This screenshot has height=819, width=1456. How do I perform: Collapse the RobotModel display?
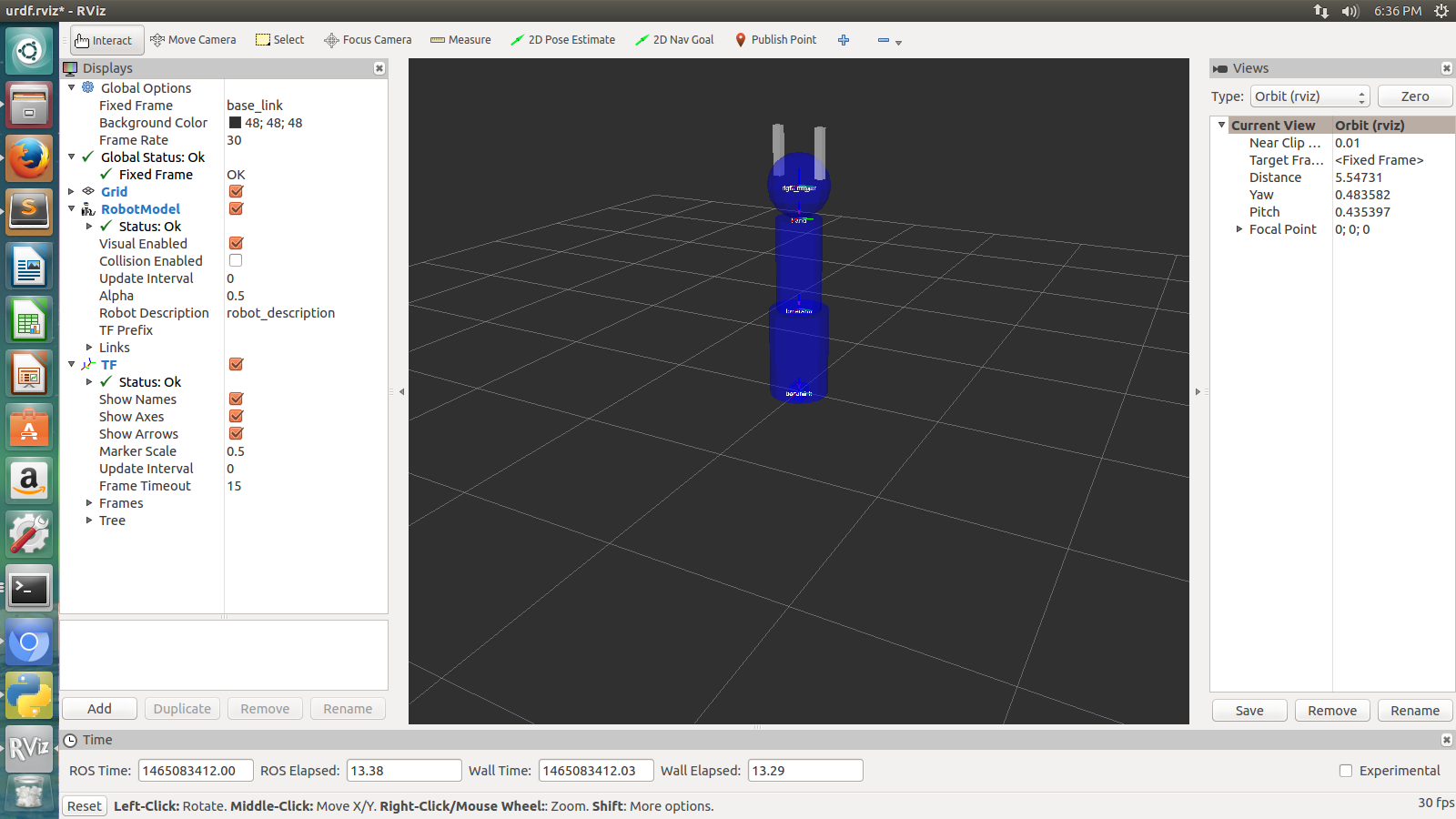point(72,208)
